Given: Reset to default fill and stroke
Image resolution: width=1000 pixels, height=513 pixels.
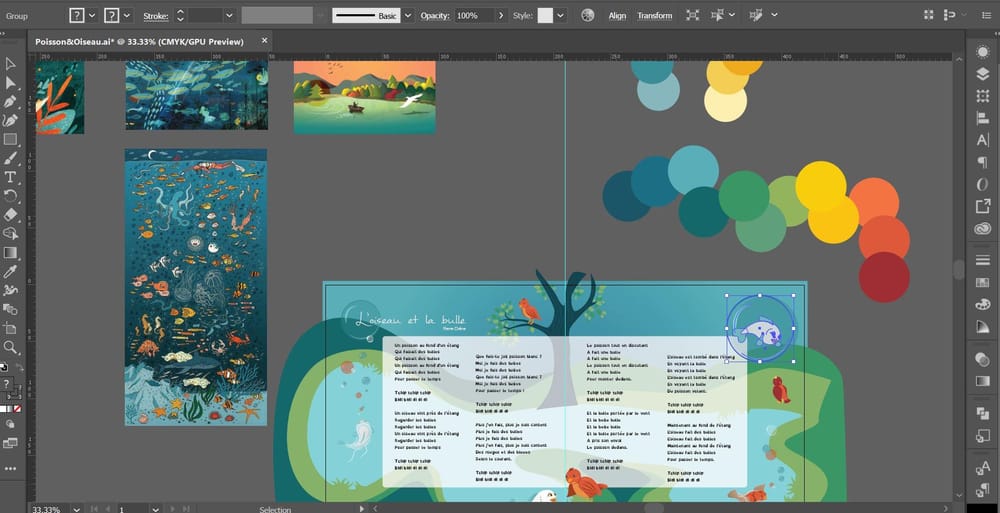Looking at the screenshot, I should point(4,366).
